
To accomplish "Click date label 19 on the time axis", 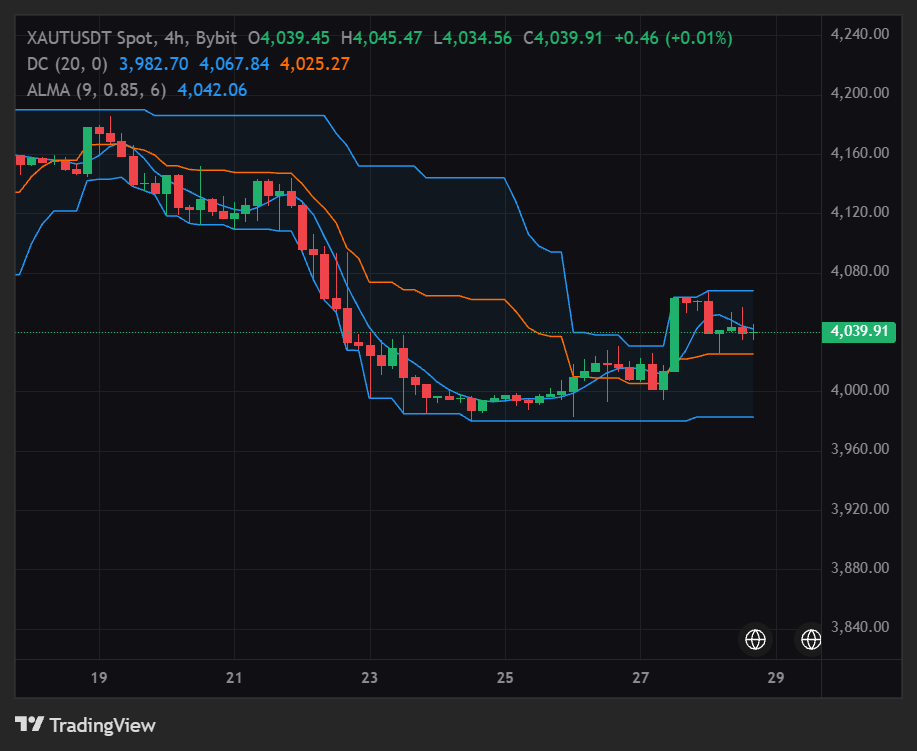I will pos(99,678).
